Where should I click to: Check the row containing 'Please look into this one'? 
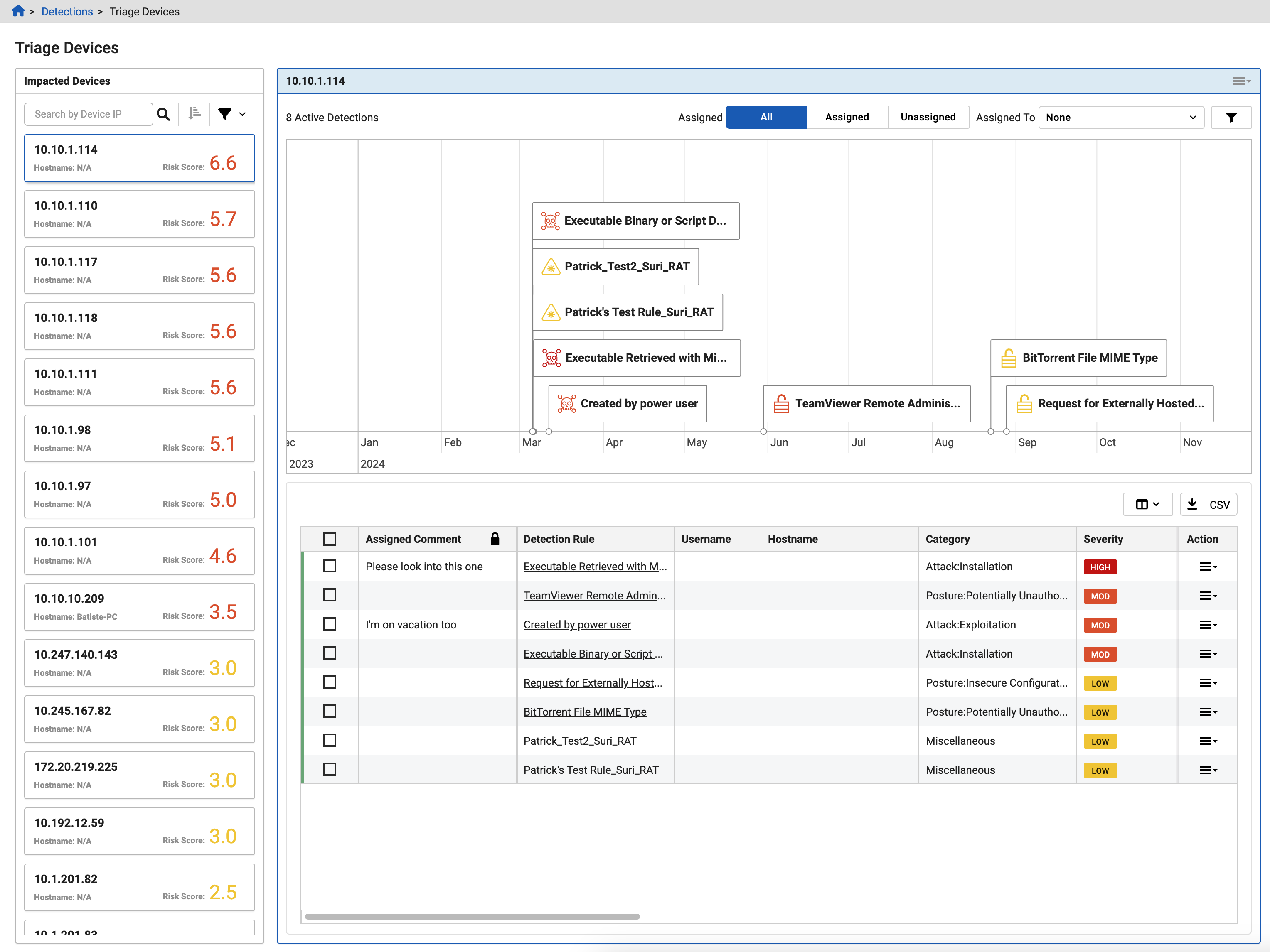[x=330, y=566]
